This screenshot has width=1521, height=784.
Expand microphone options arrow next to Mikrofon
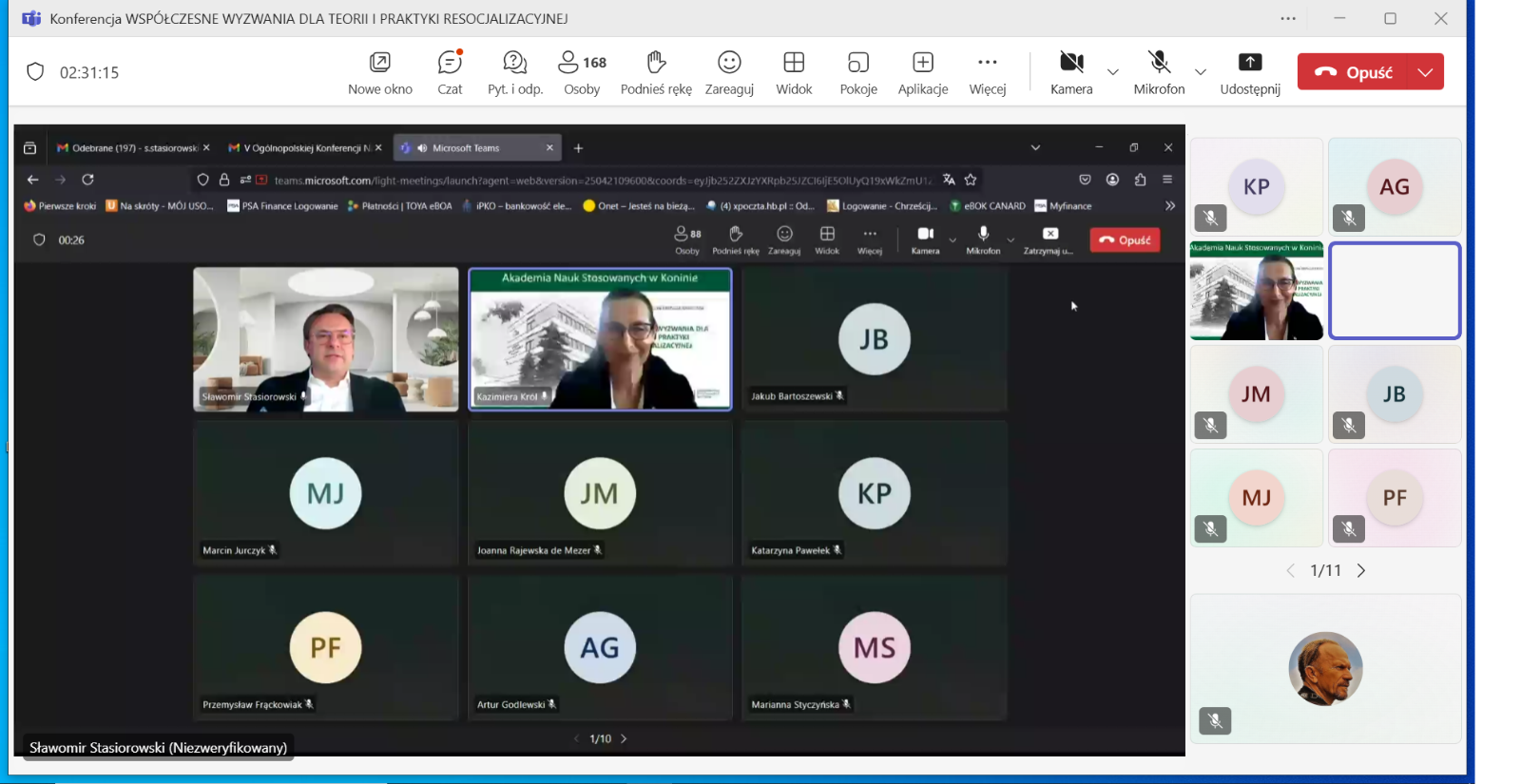[x=1201, y=72]
